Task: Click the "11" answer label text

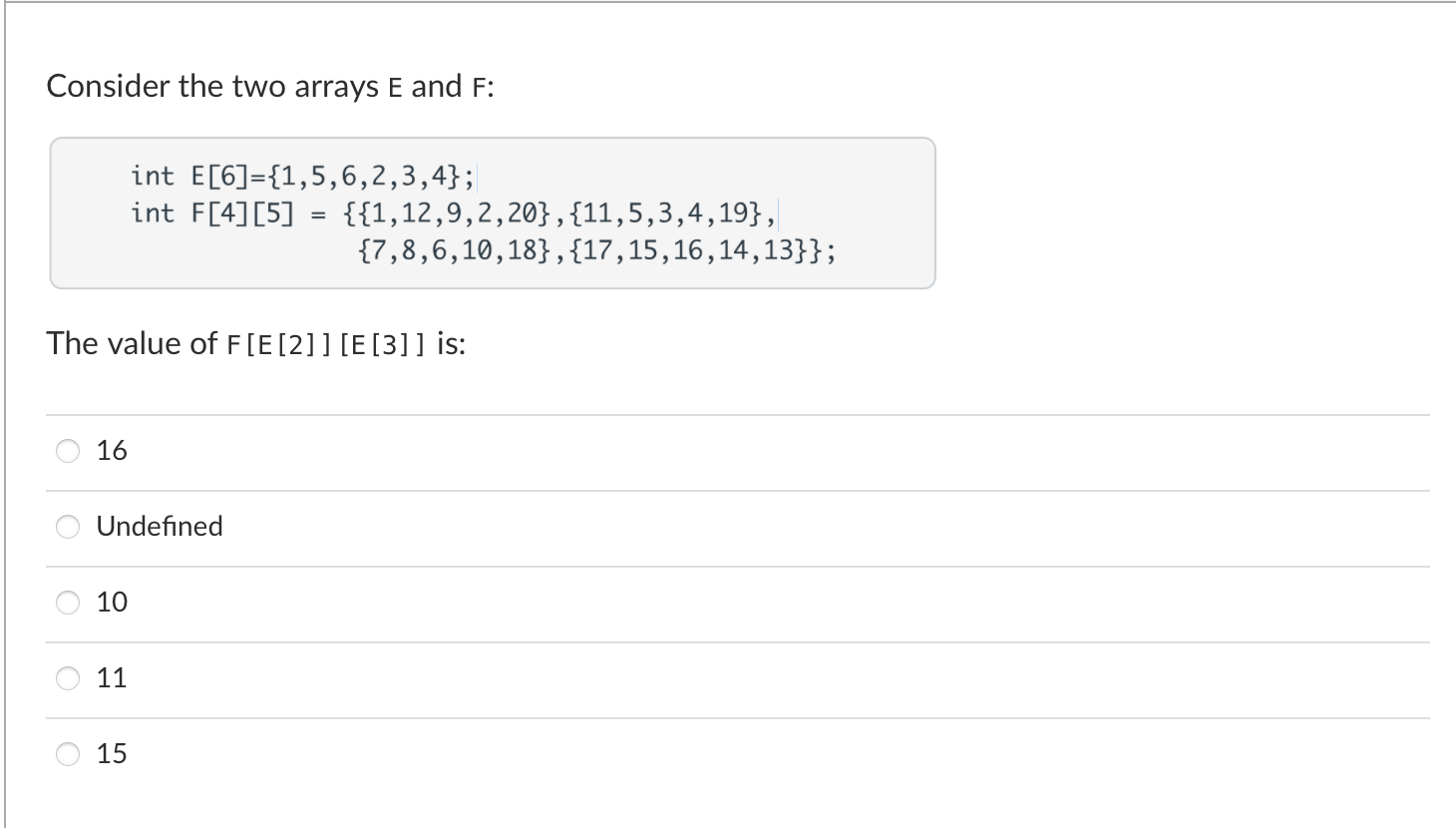Action: tap(112, 677)
